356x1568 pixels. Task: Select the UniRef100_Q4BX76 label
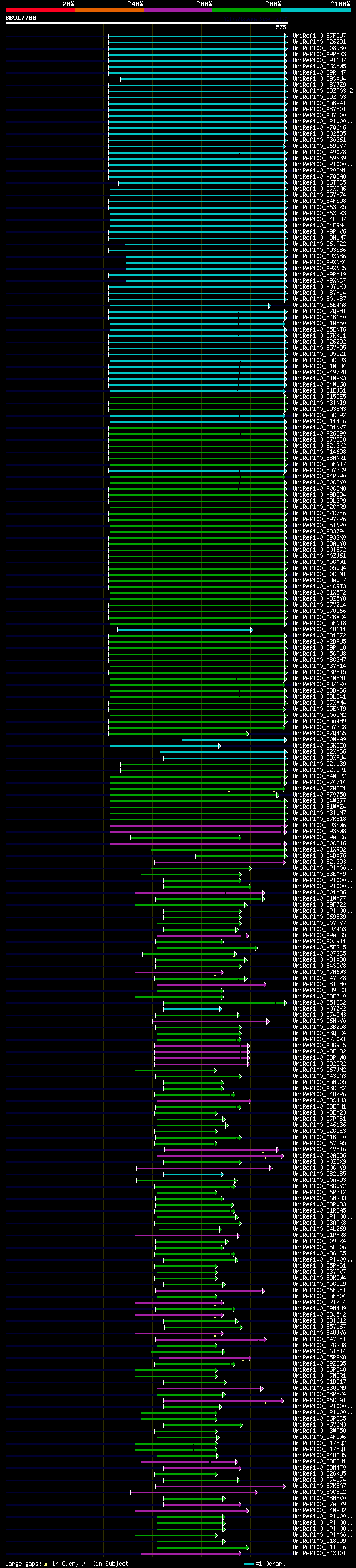coord(319,856)
